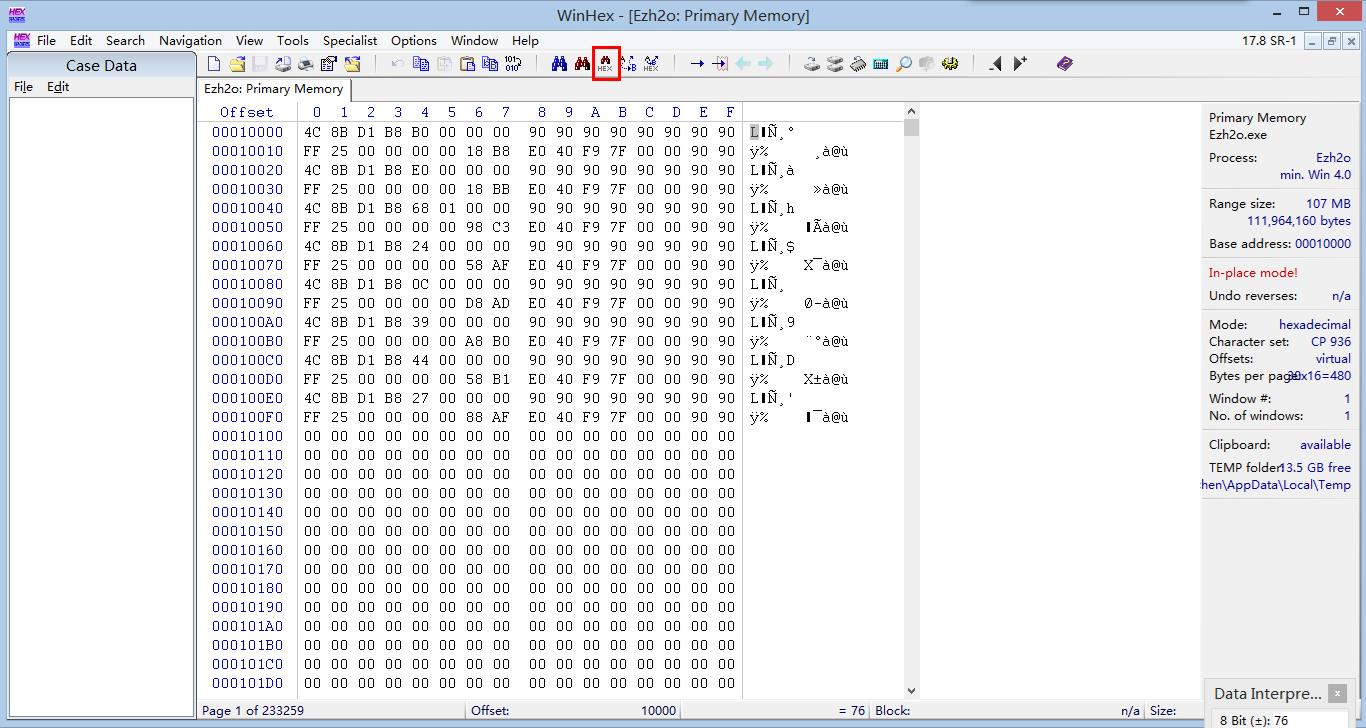This screenshot has width=1366, height=728.
Task: Click the Find Hex Values binoculars icon
Action: coord(605,64)
